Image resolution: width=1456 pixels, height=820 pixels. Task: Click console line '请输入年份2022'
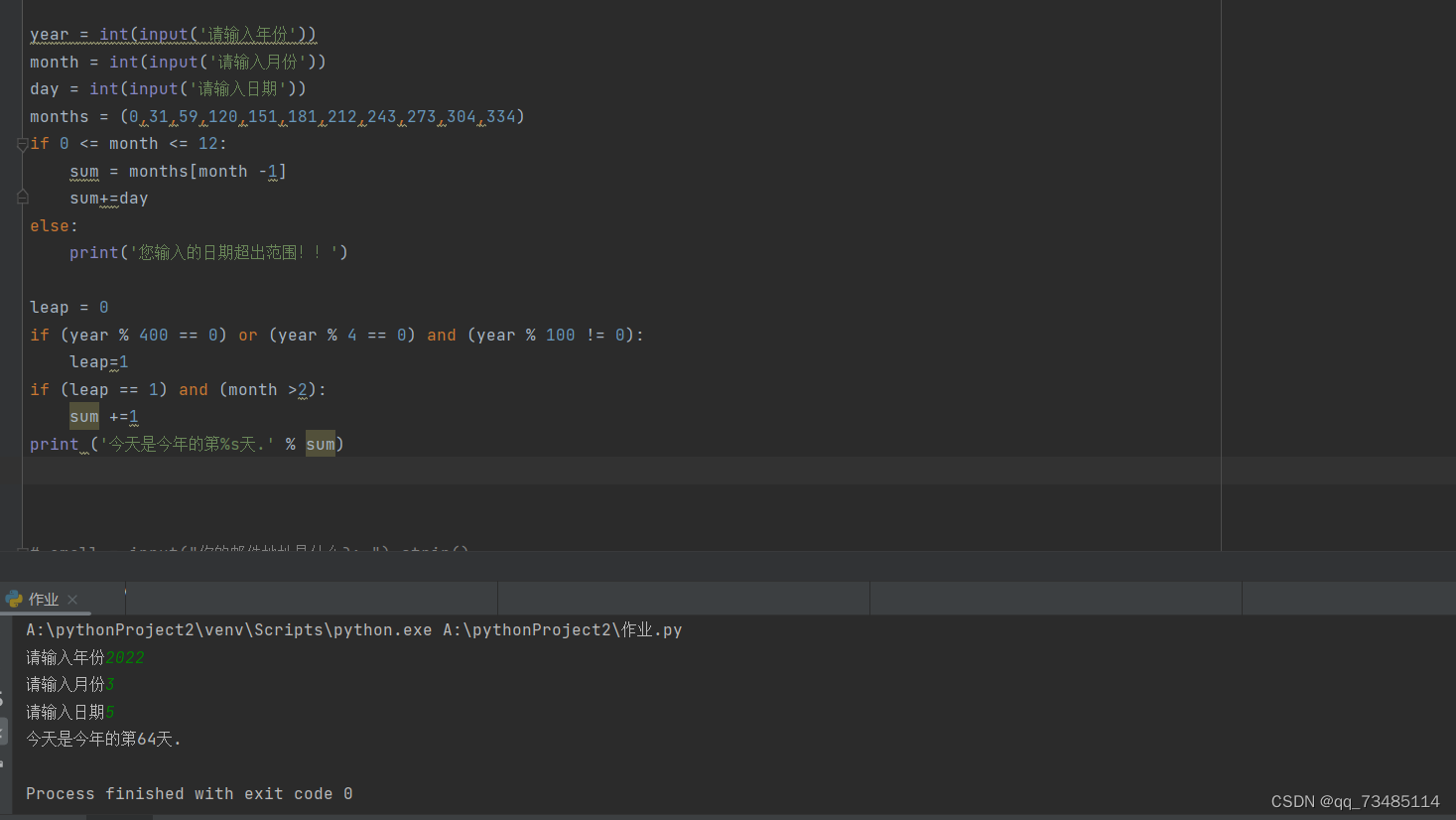click(x=85, y=657)
